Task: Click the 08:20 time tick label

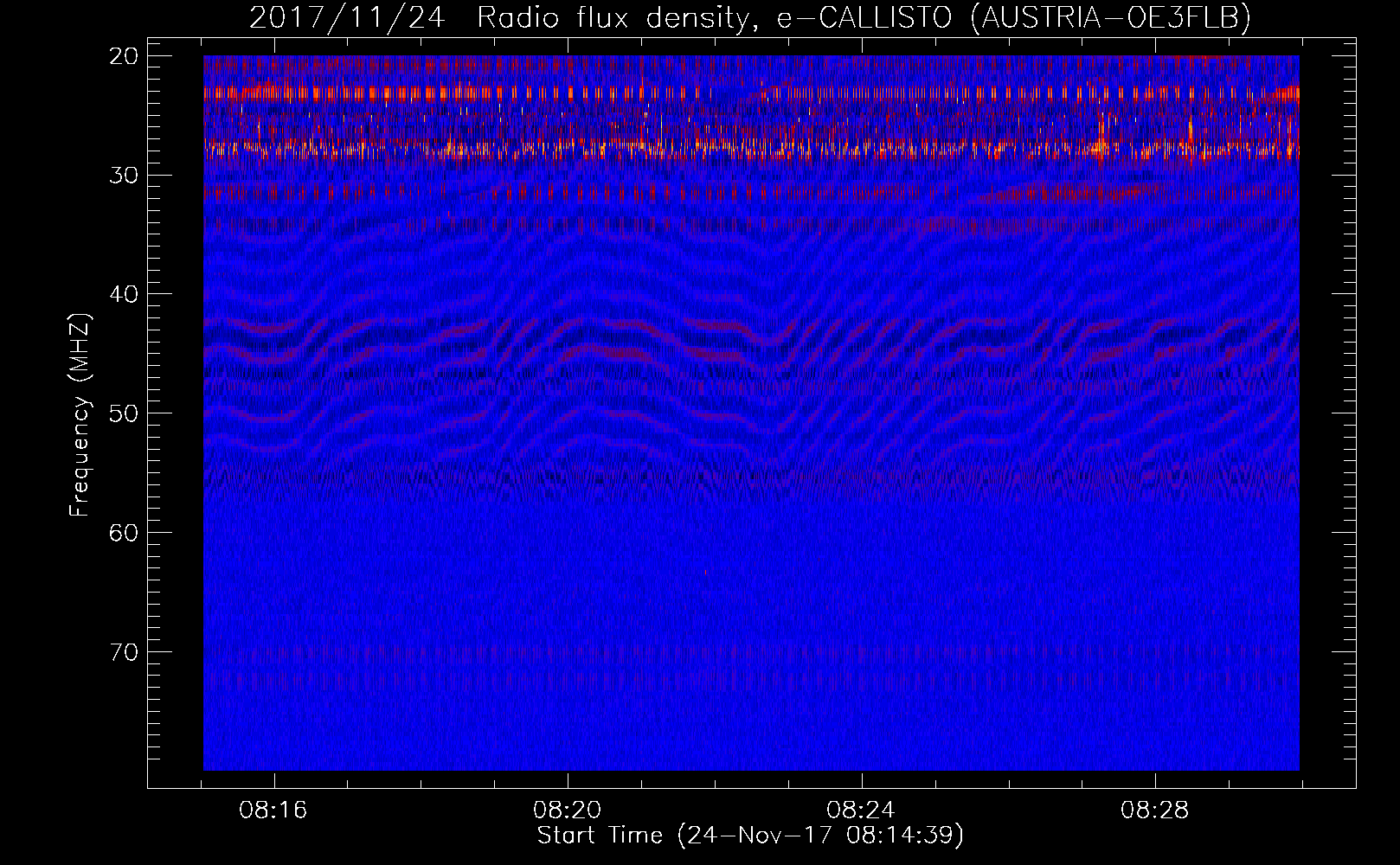Action: click(568, 811)
